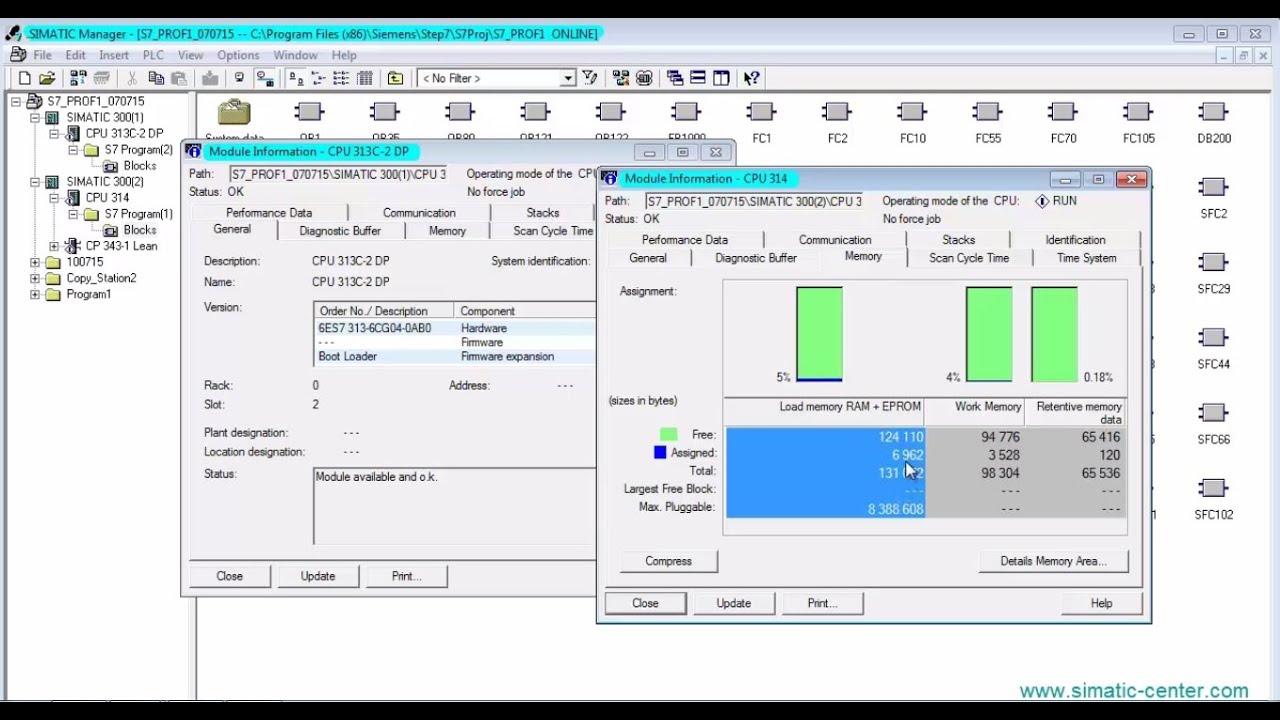Switch to List view icon
This screenshot has height=720, width=1280.
[x=341, y=78]
